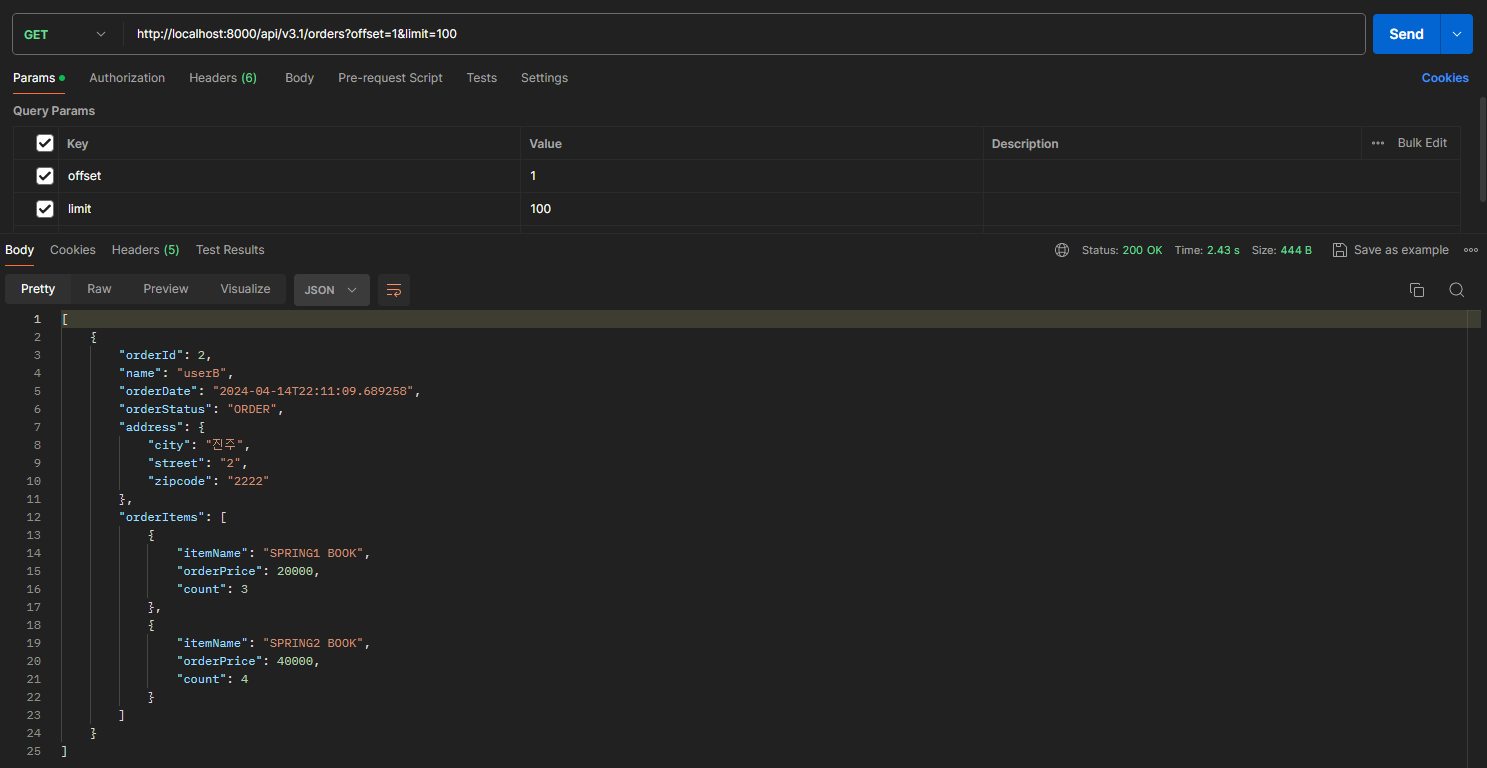The height and width of the screenshot is (768, 1487).
Task: Open the GET method dropdown
Action: [x=66, y=34]
